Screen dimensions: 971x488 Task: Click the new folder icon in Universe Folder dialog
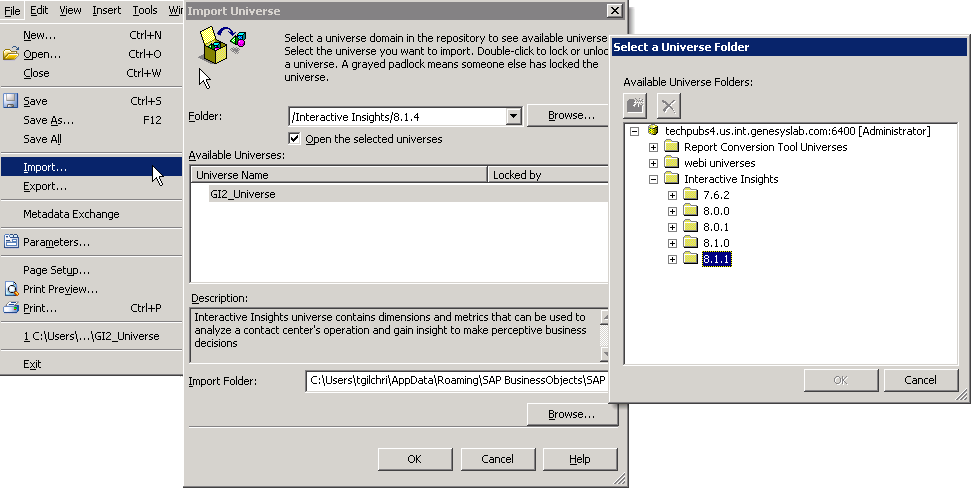point(635,105)
